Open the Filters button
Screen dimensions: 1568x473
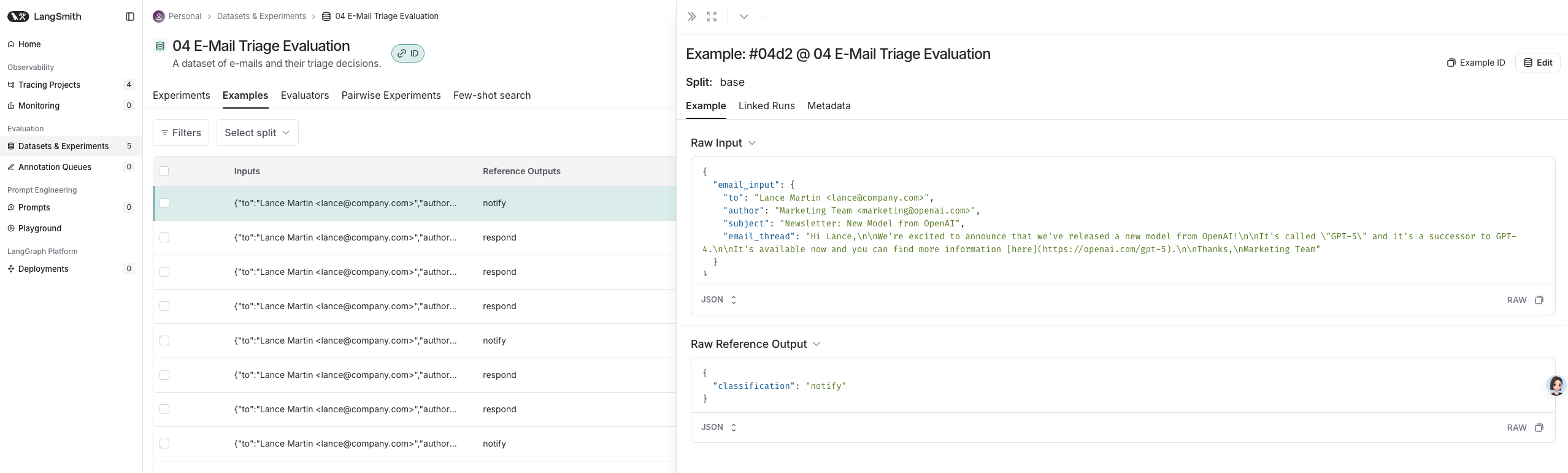click(181, 133)
